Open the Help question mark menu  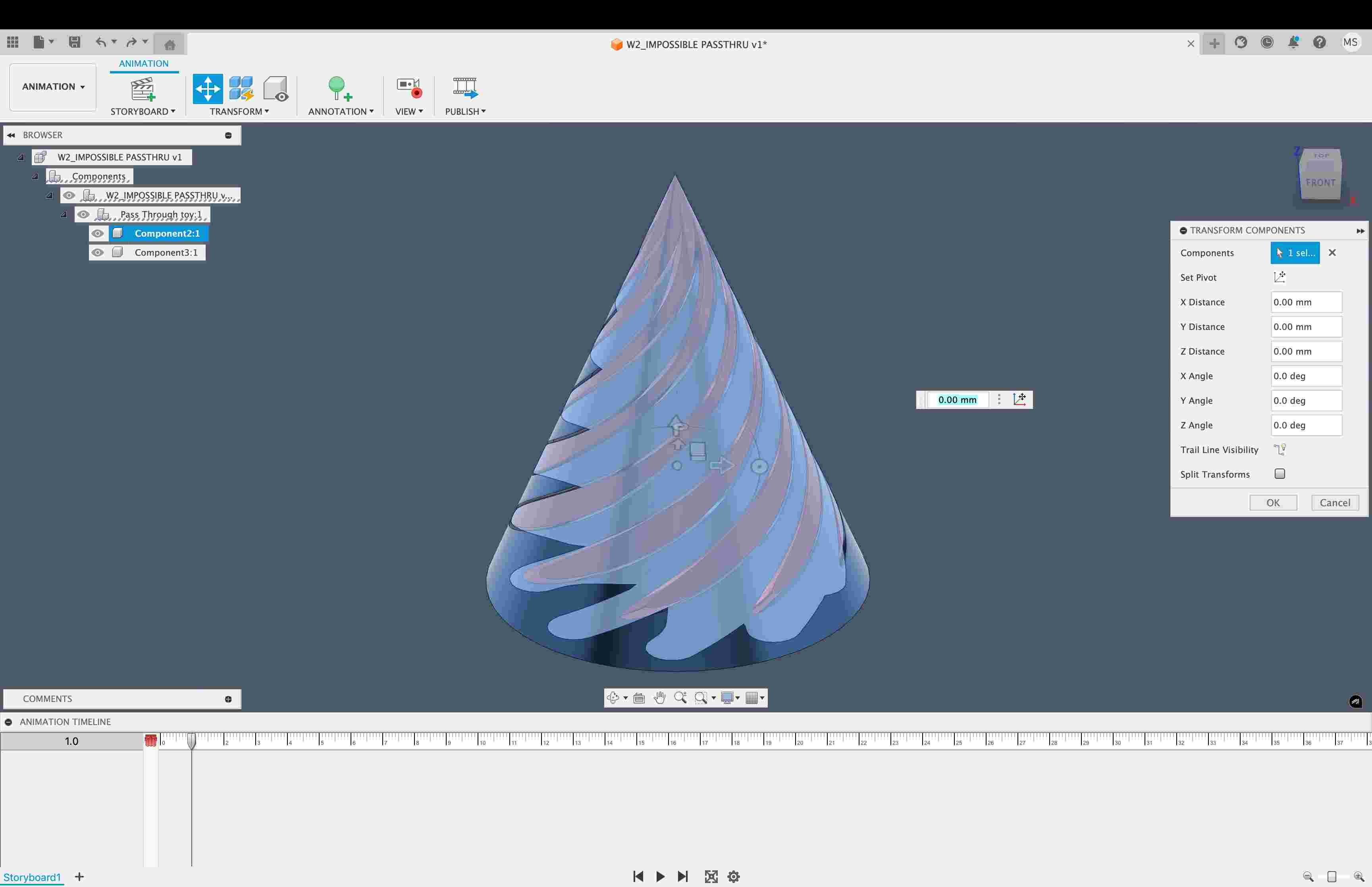(x=1320, y=42)
